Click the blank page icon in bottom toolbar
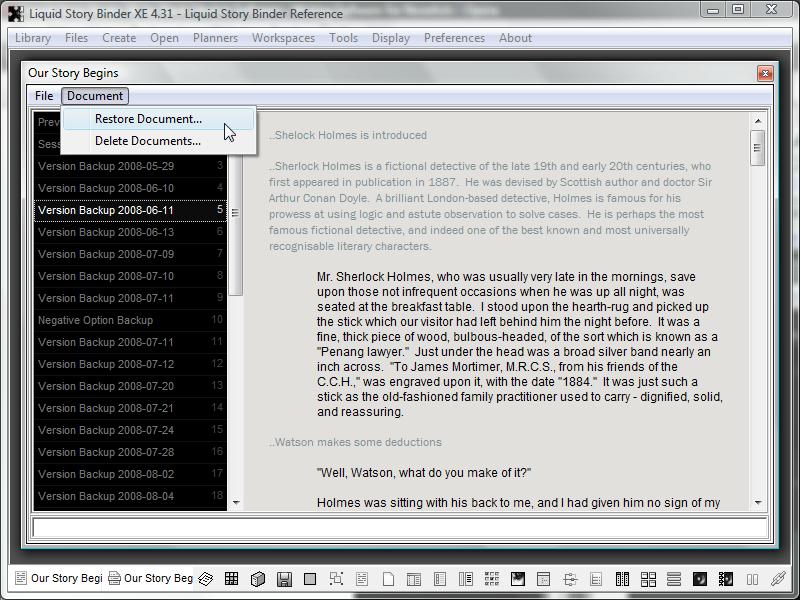800x600 pixels. pos(388,579)
